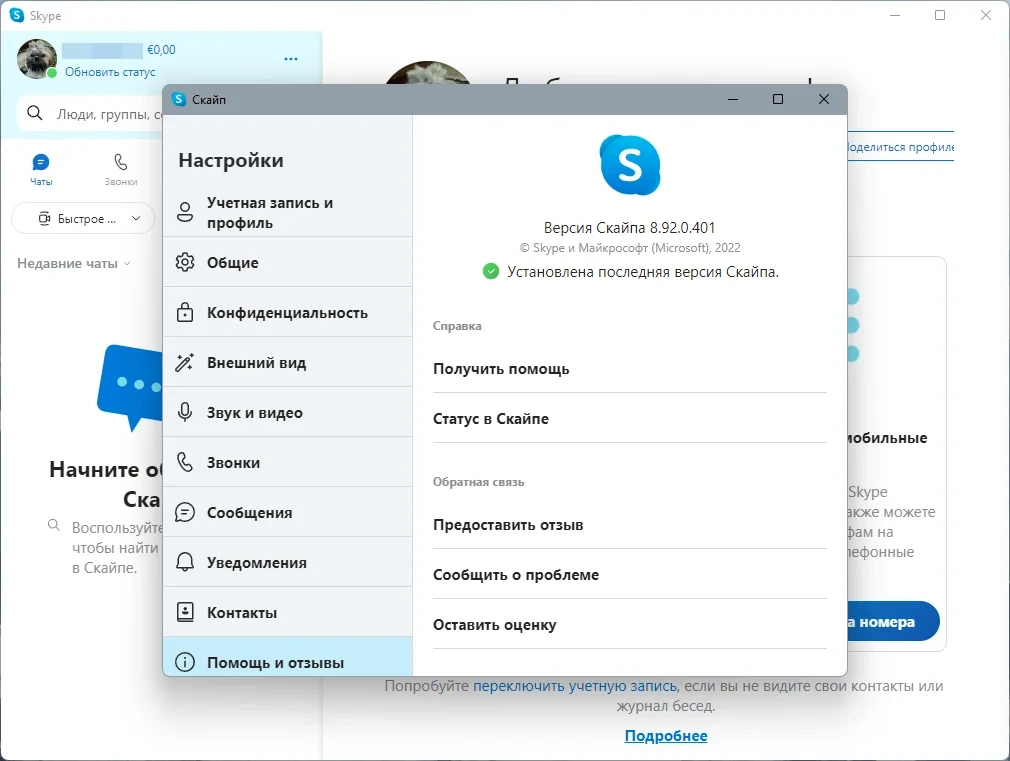1010x761 pixels.
Task: Open Статус в Скайпе page
Action: 629,419
